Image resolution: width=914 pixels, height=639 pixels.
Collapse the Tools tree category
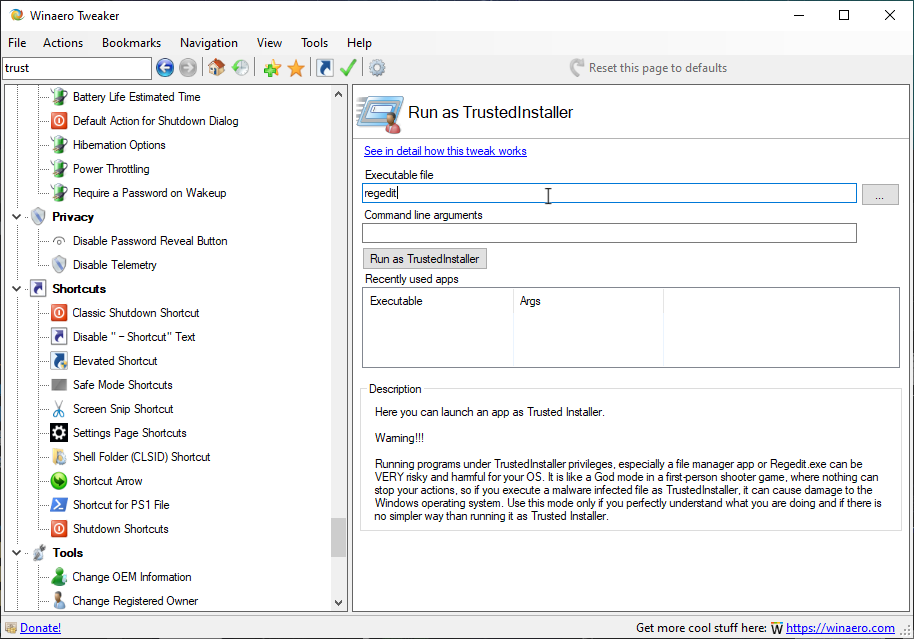click(16, 553)
